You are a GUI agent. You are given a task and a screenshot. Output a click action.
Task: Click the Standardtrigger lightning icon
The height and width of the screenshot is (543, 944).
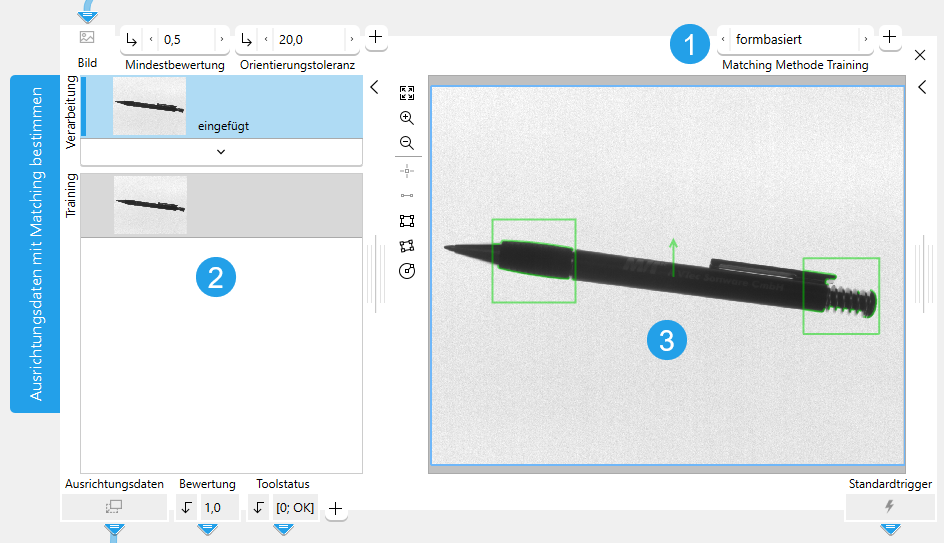coord(889,506)
